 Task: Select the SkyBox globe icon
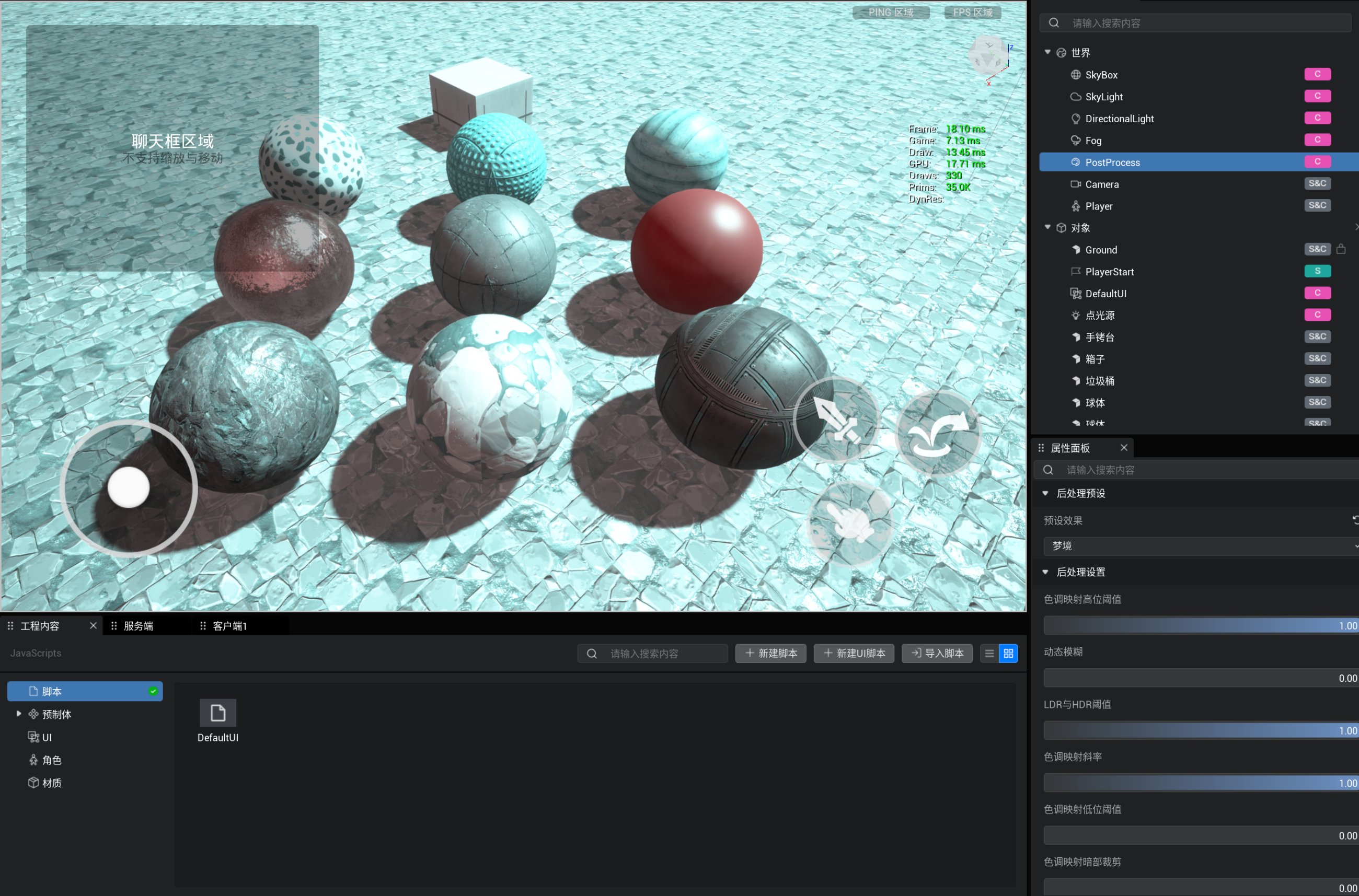click(x=1075, y=75)
